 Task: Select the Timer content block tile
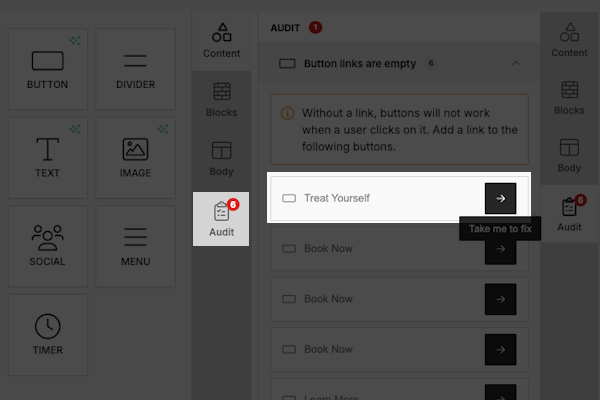pos(48,334)
